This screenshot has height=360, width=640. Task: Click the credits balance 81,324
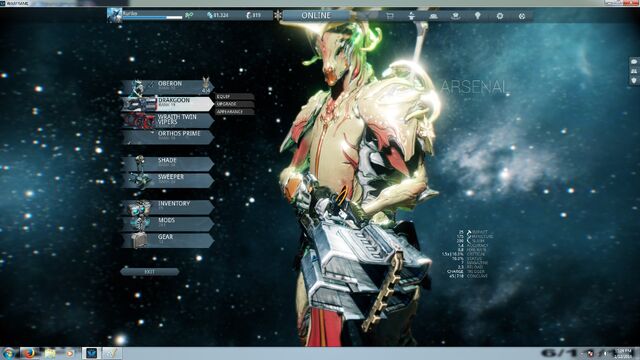pos(218,16)
